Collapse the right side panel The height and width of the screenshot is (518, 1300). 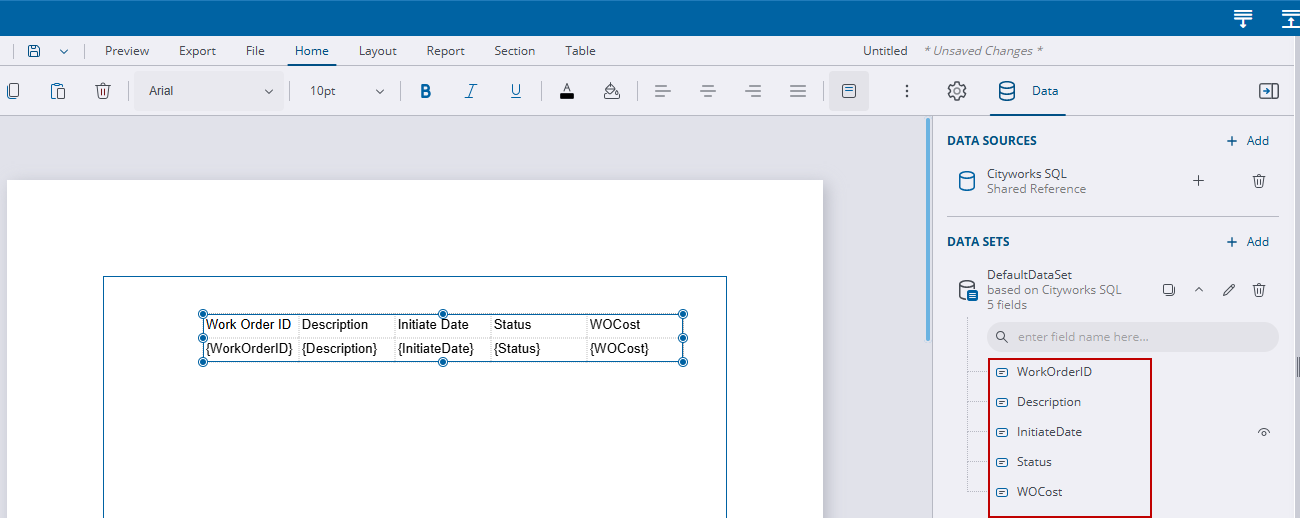[1268, 91]
